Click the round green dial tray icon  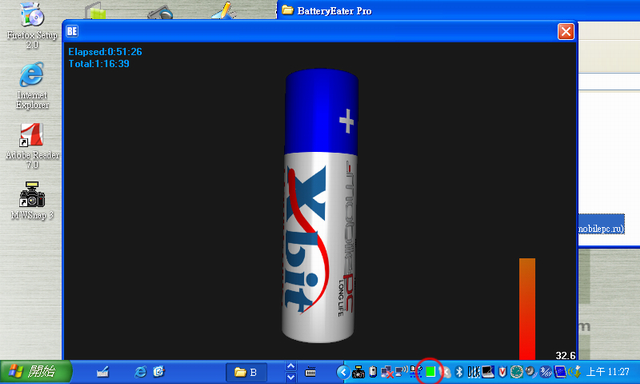coord(517,372)
